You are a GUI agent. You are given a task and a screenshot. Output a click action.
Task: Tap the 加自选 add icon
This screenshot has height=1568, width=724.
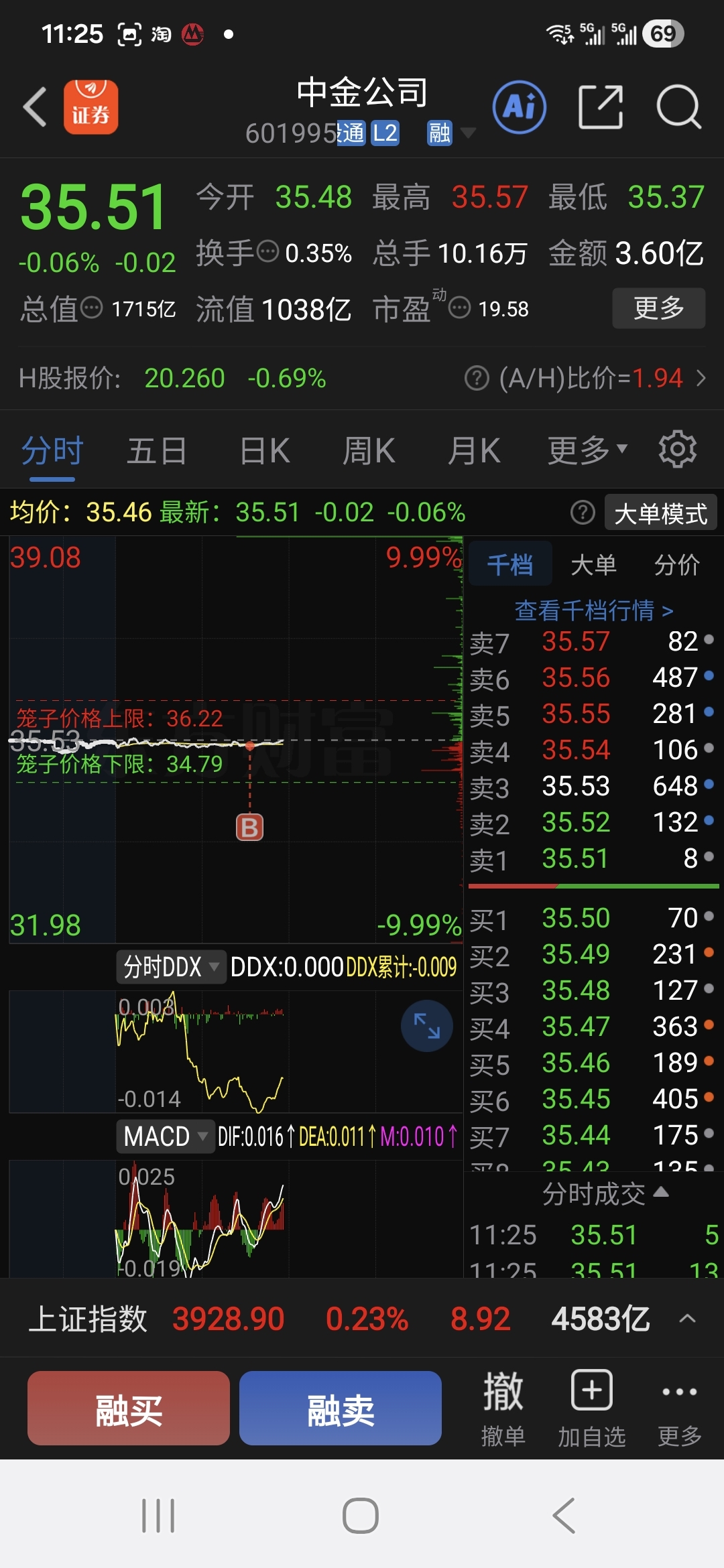point(591,1409)
